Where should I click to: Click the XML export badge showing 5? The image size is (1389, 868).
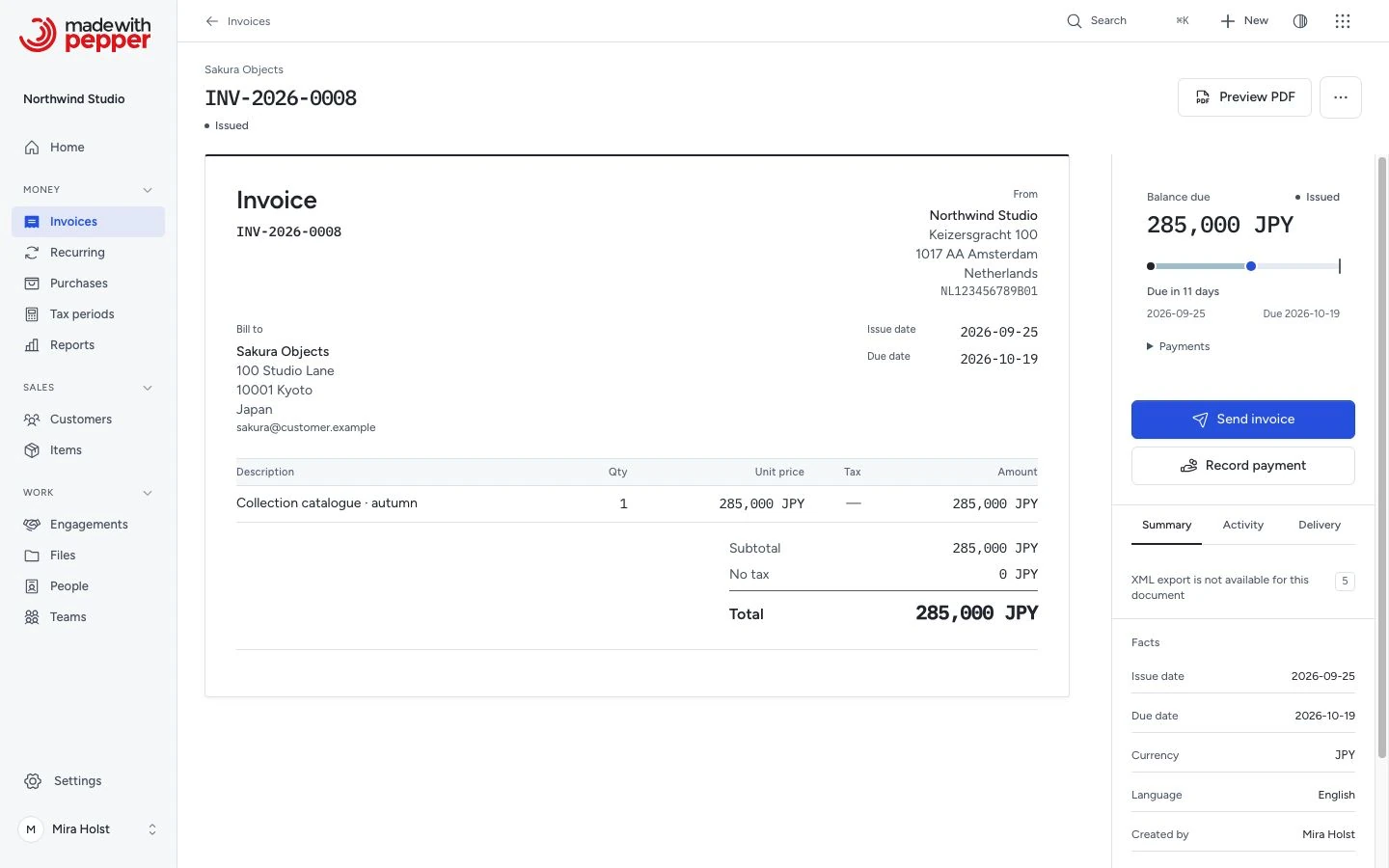coord(1345,582)
